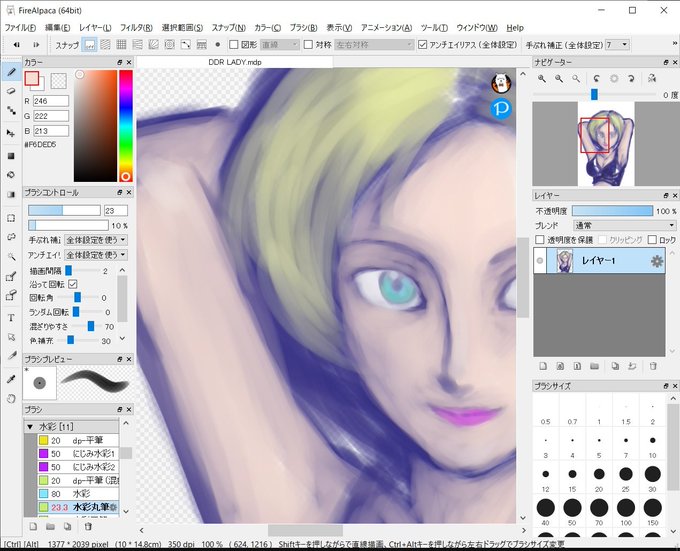Enable 透明度を保護 checkbox
This screenshot has height=551, width=680.
click(x=539, y=240)
